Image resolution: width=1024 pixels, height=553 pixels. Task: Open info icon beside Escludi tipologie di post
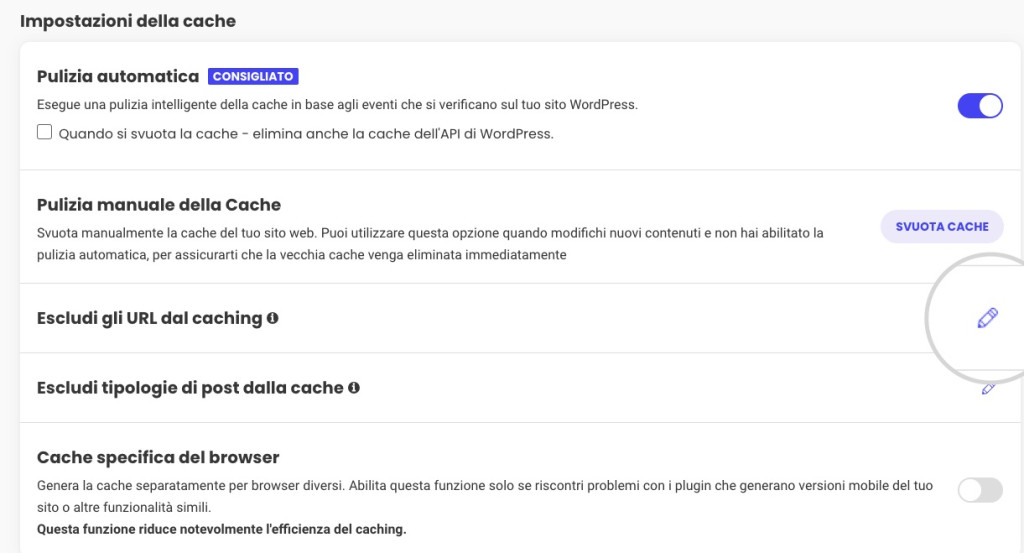tap(354, 388)
